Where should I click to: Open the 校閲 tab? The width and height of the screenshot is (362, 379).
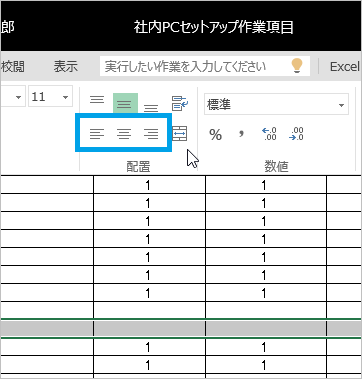tap(13, 67)
